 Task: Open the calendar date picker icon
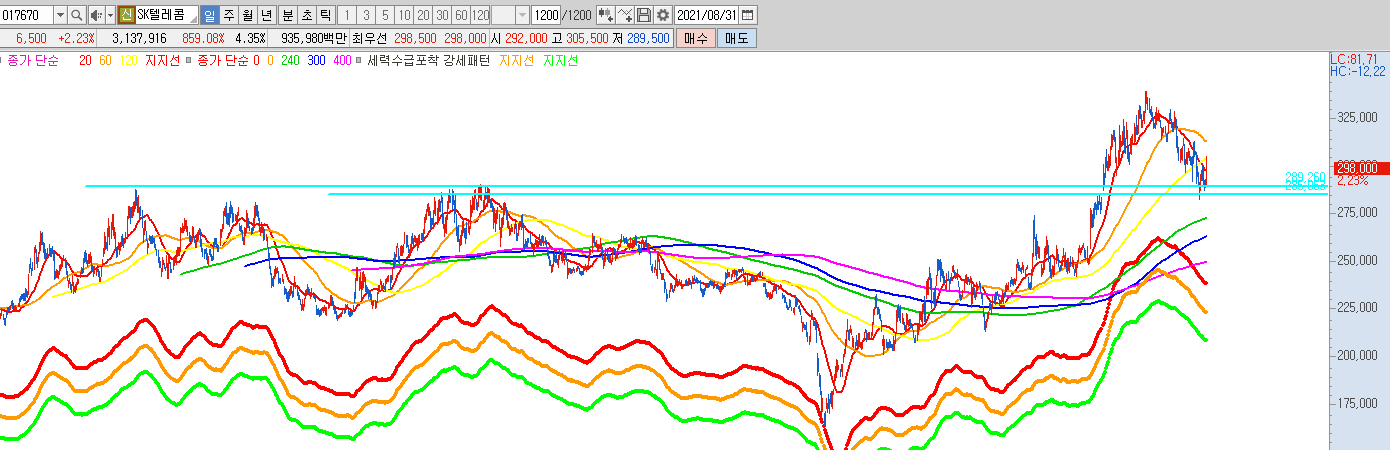tap(749, 15)
